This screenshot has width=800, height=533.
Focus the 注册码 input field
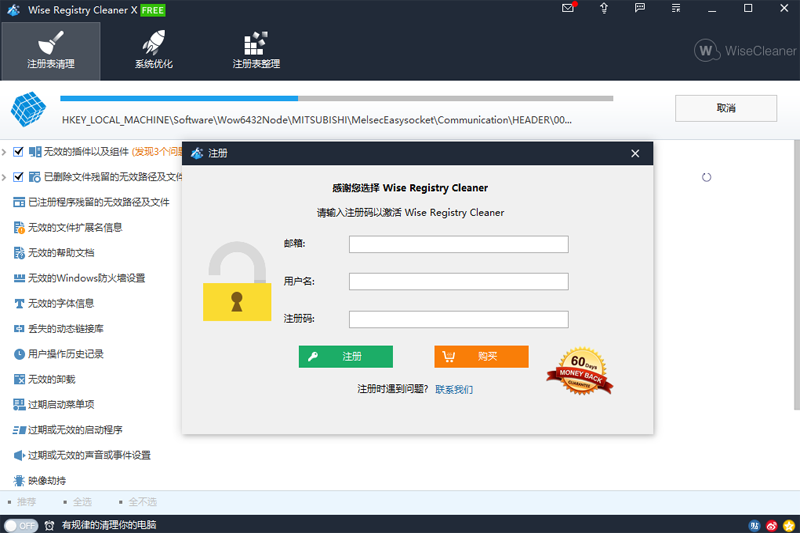(459, 319)
